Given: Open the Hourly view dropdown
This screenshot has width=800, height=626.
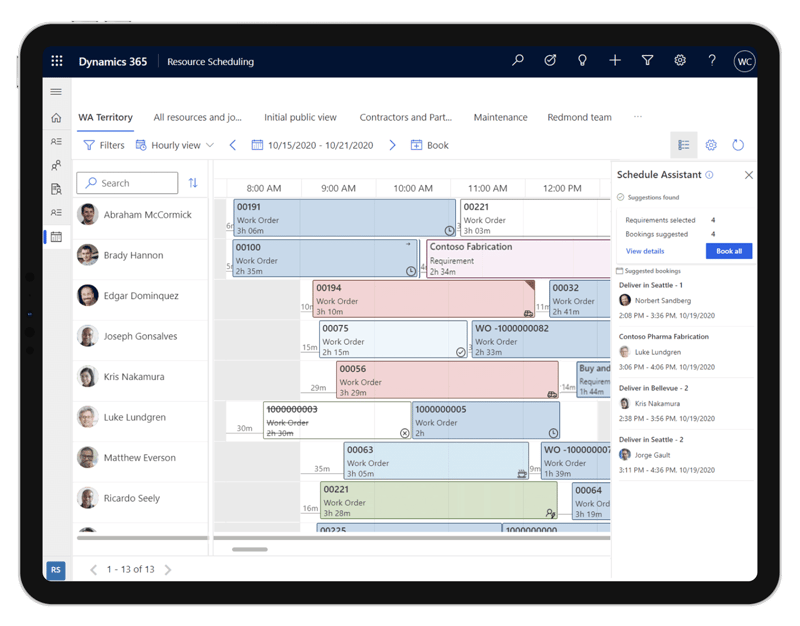Looking at the screenshot, I should [x=174, y=145].
